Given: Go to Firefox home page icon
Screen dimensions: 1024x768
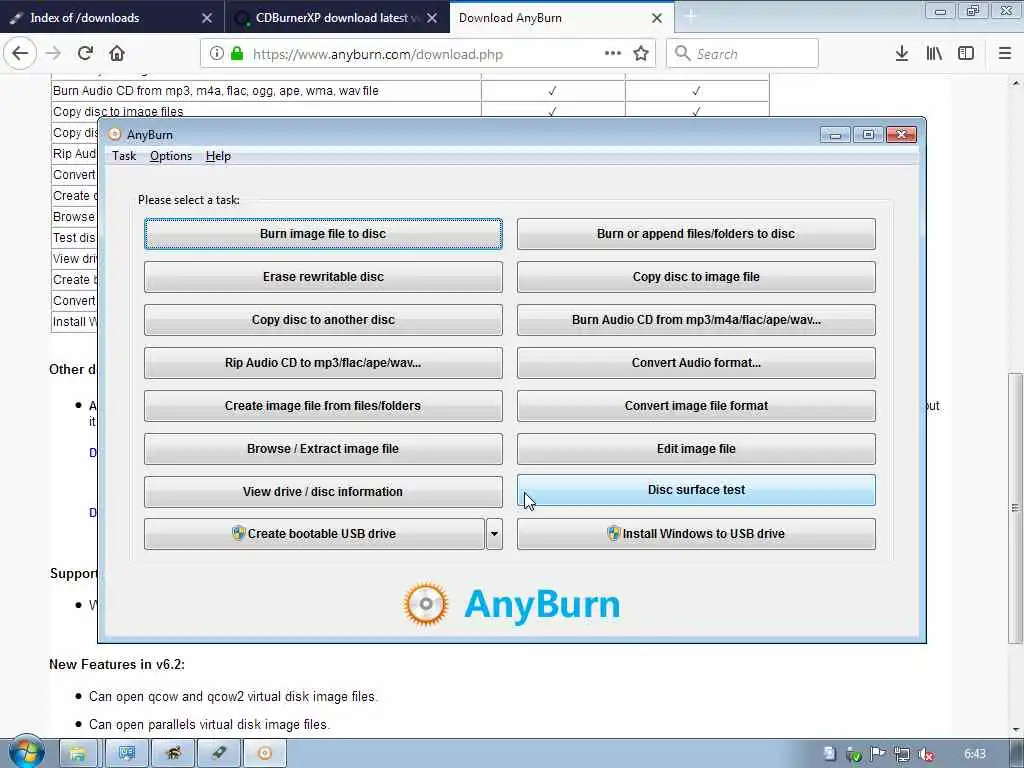Looking at the screenshot, I should click(117, 54).
